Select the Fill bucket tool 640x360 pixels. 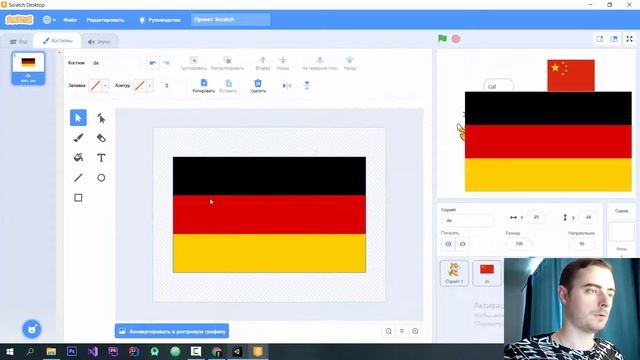pos(78,158)
